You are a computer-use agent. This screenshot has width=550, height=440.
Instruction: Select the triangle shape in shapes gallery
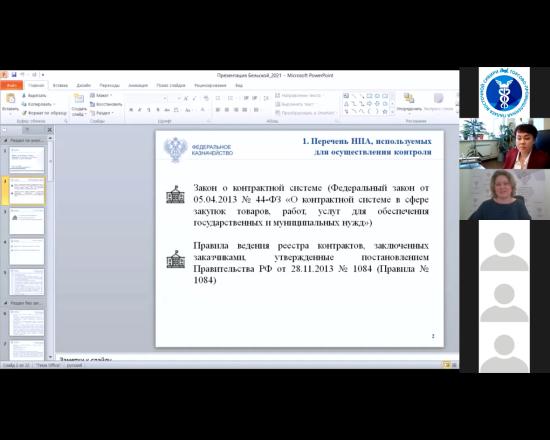(x=346, y=104)
